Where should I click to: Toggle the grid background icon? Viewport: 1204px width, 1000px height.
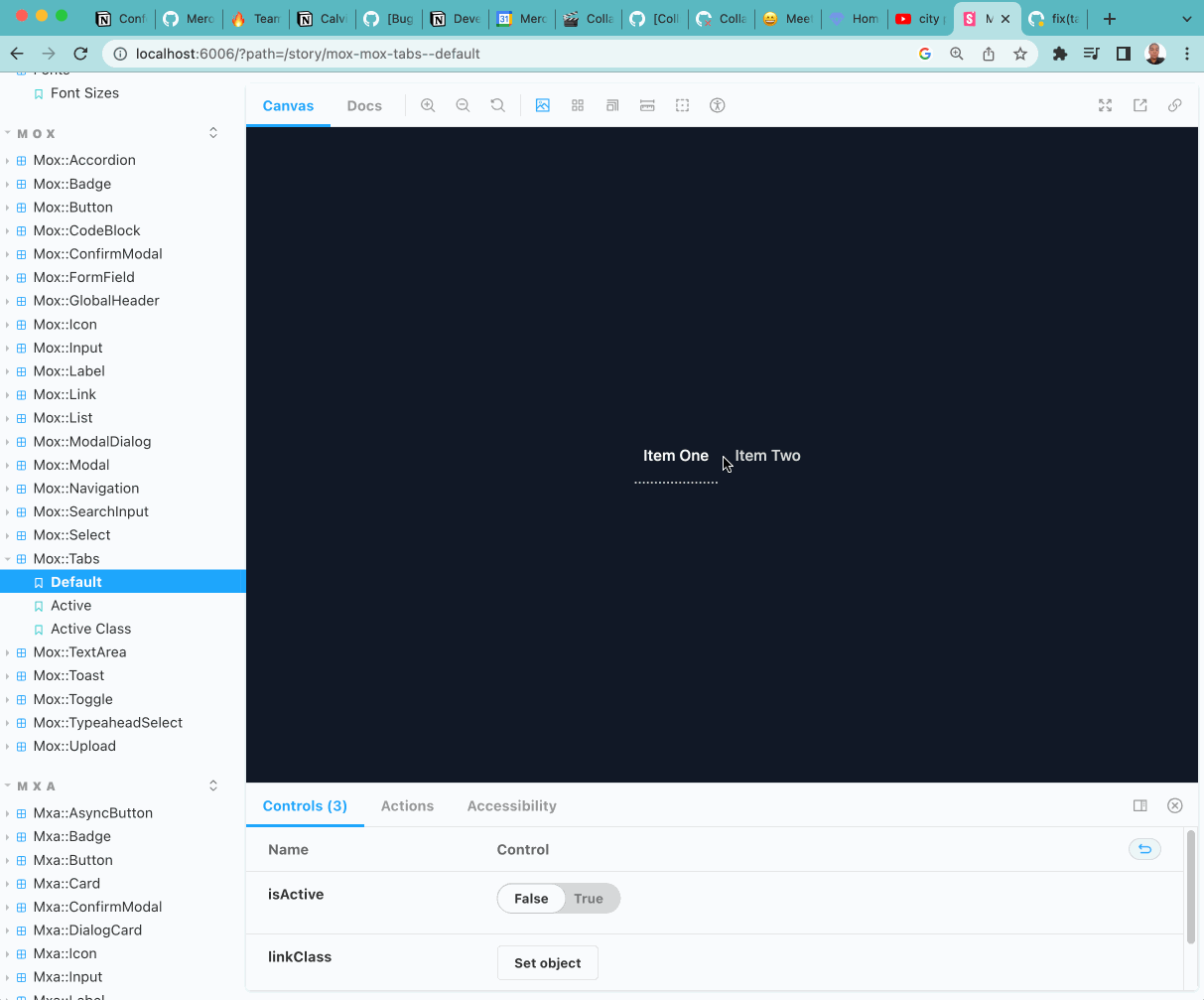click(578, 105)
